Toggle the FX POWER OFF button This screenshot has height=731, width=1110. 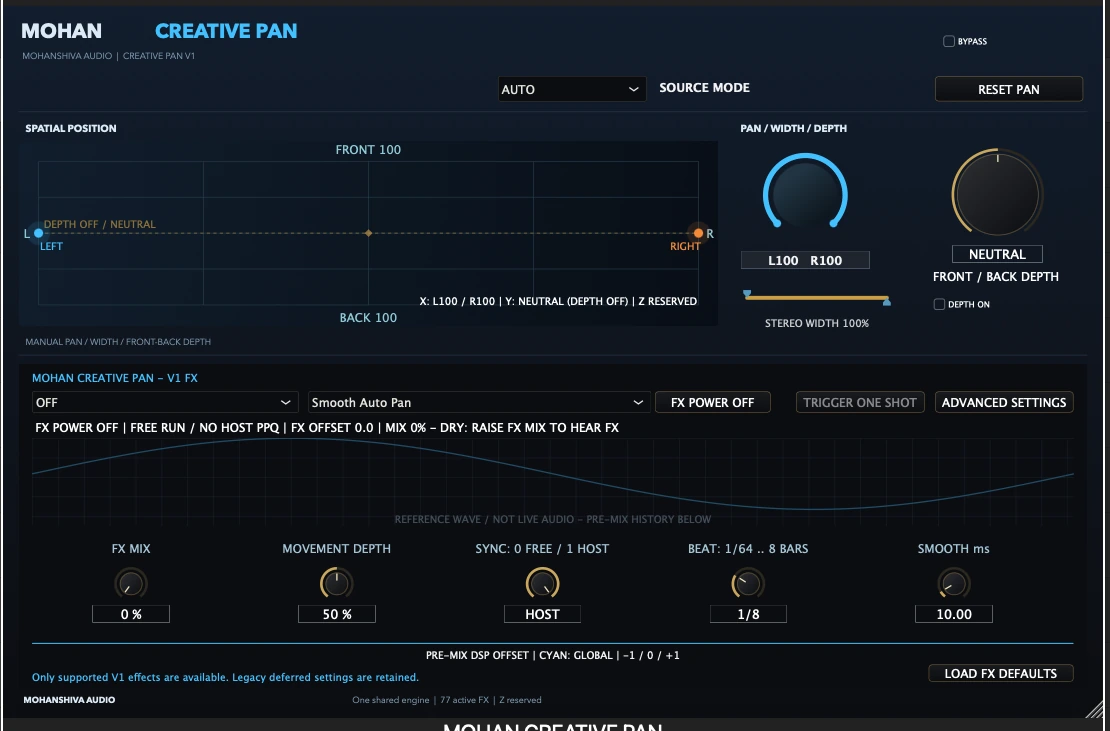click(712, 402)
